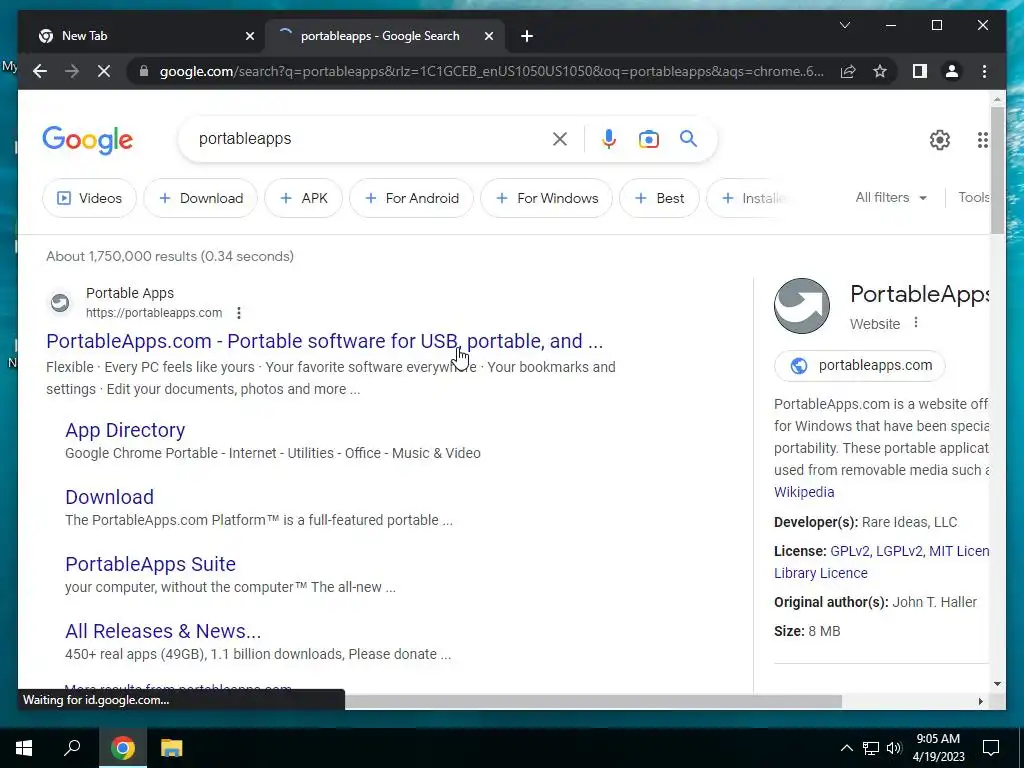
Task: Click Chrome in the taskbar
Action: (122, 748)
